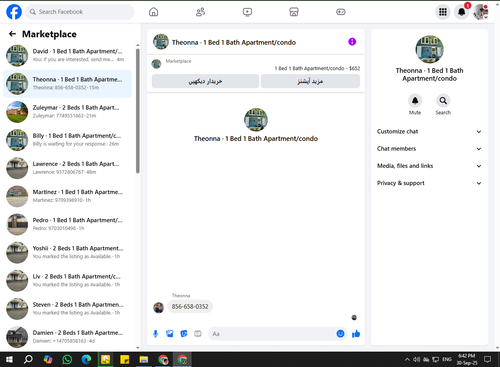Record a voice clip with microphone icon
Screen dimensions: 500x367
tap(155, 334)
